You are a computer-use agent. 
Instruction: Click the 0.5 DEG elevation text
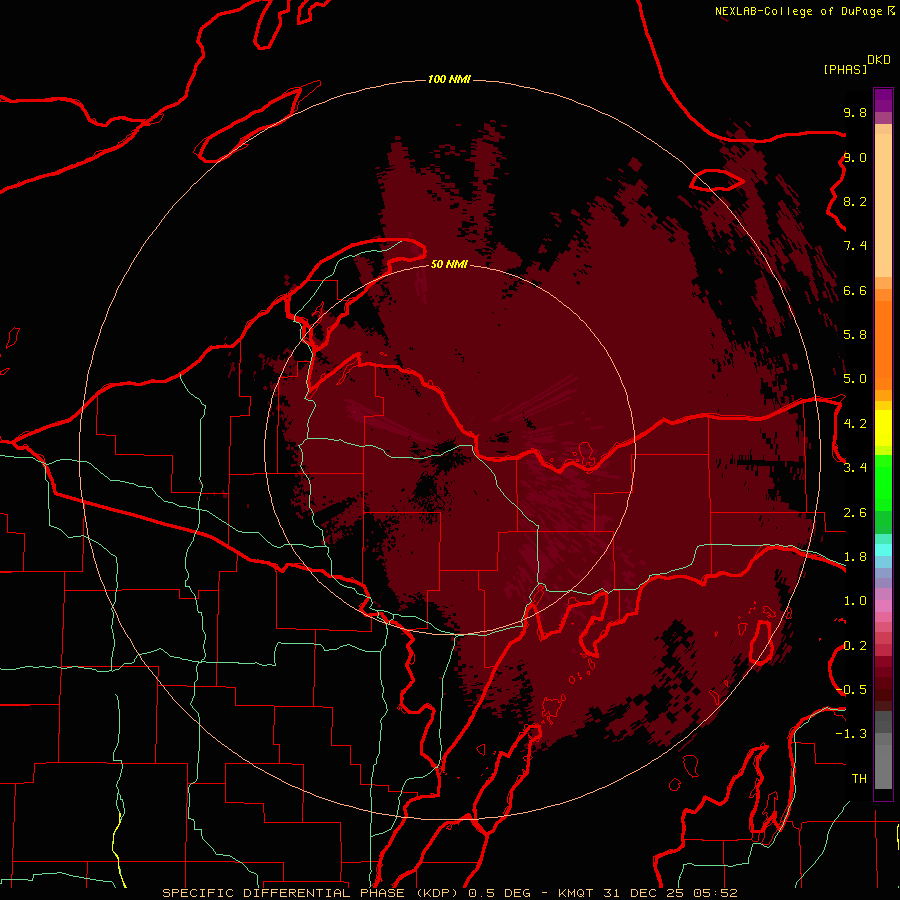coord(501,893)
